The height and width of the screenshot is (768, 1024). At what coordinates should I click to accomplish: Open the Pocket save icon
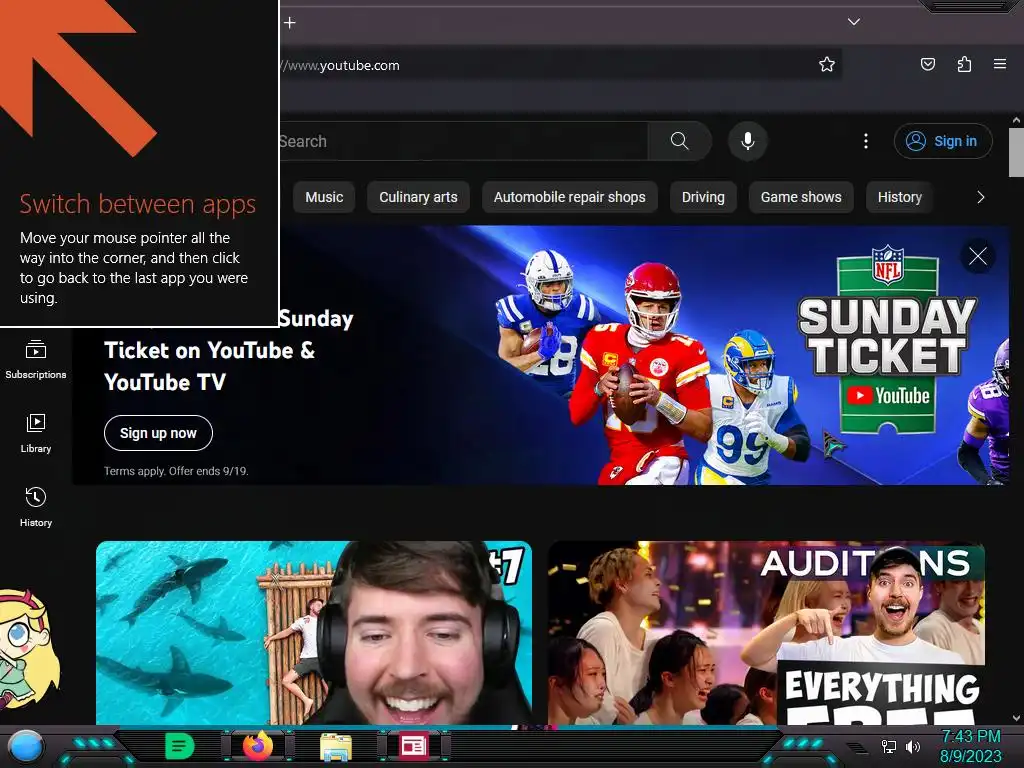(x=928, y=64)
